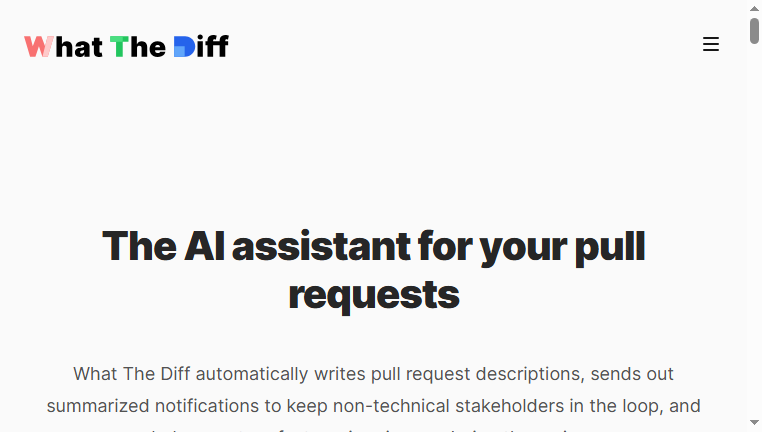This screenshot has height=432, width=762.
Task: Click the scrollbar up arrow
Action: coord(754,8)
